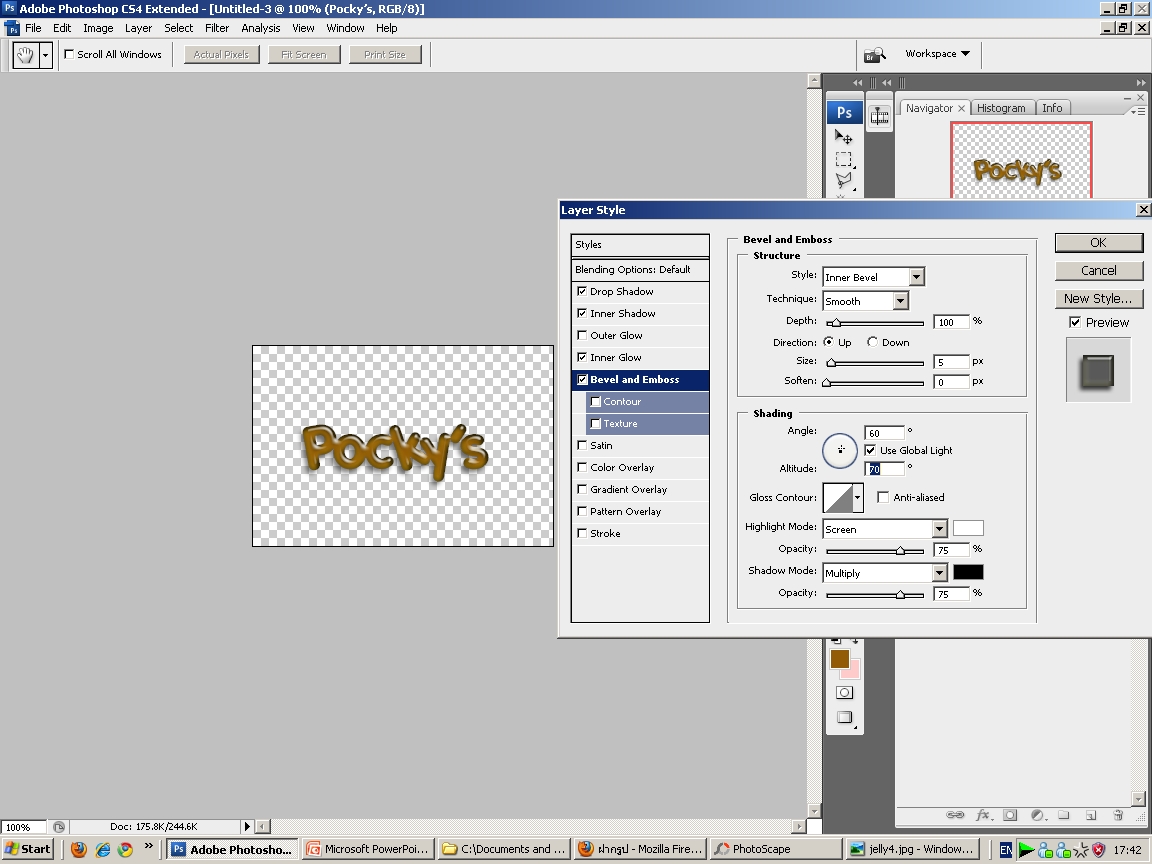Image resolution: width=1152 pixels, height=864 pixels.
Task: Open the tool preset picker arrow
Action: [46, 55]
